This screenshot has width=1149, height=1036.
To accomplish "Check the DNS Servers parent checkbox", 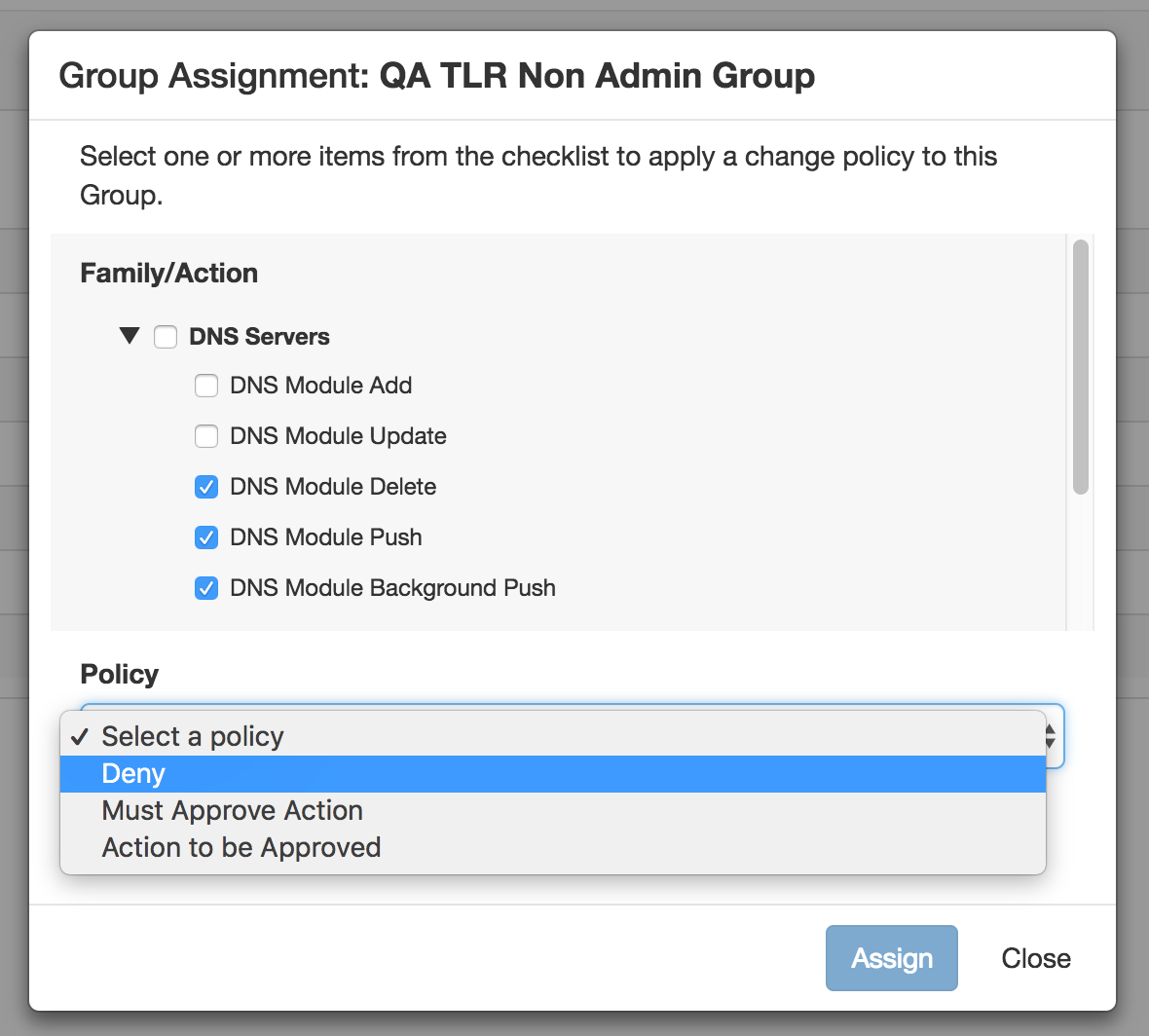I will pos(166,337).
